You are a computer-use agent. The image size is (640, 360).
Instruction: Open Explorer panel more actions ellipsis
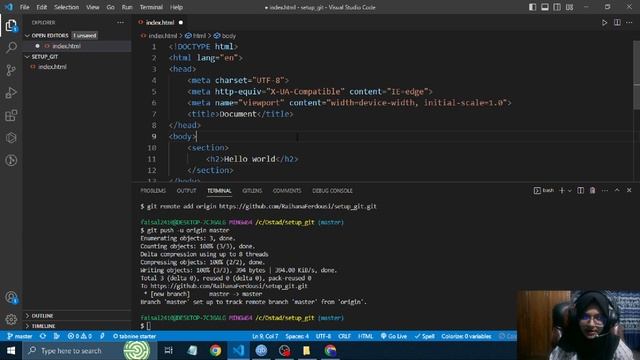pos(120,22)
